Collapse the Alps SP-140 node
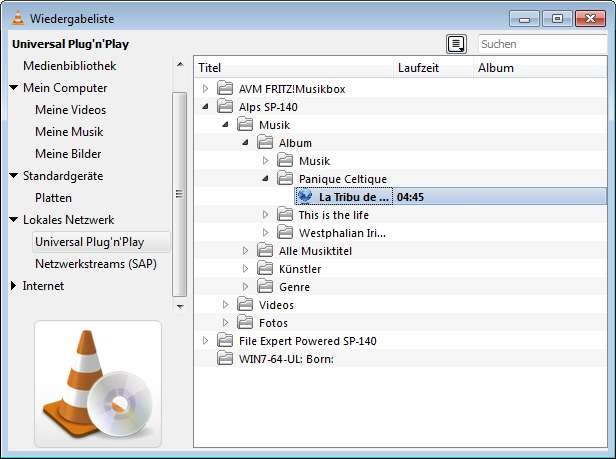Screen dimensions: 616x459 [205, 106]
